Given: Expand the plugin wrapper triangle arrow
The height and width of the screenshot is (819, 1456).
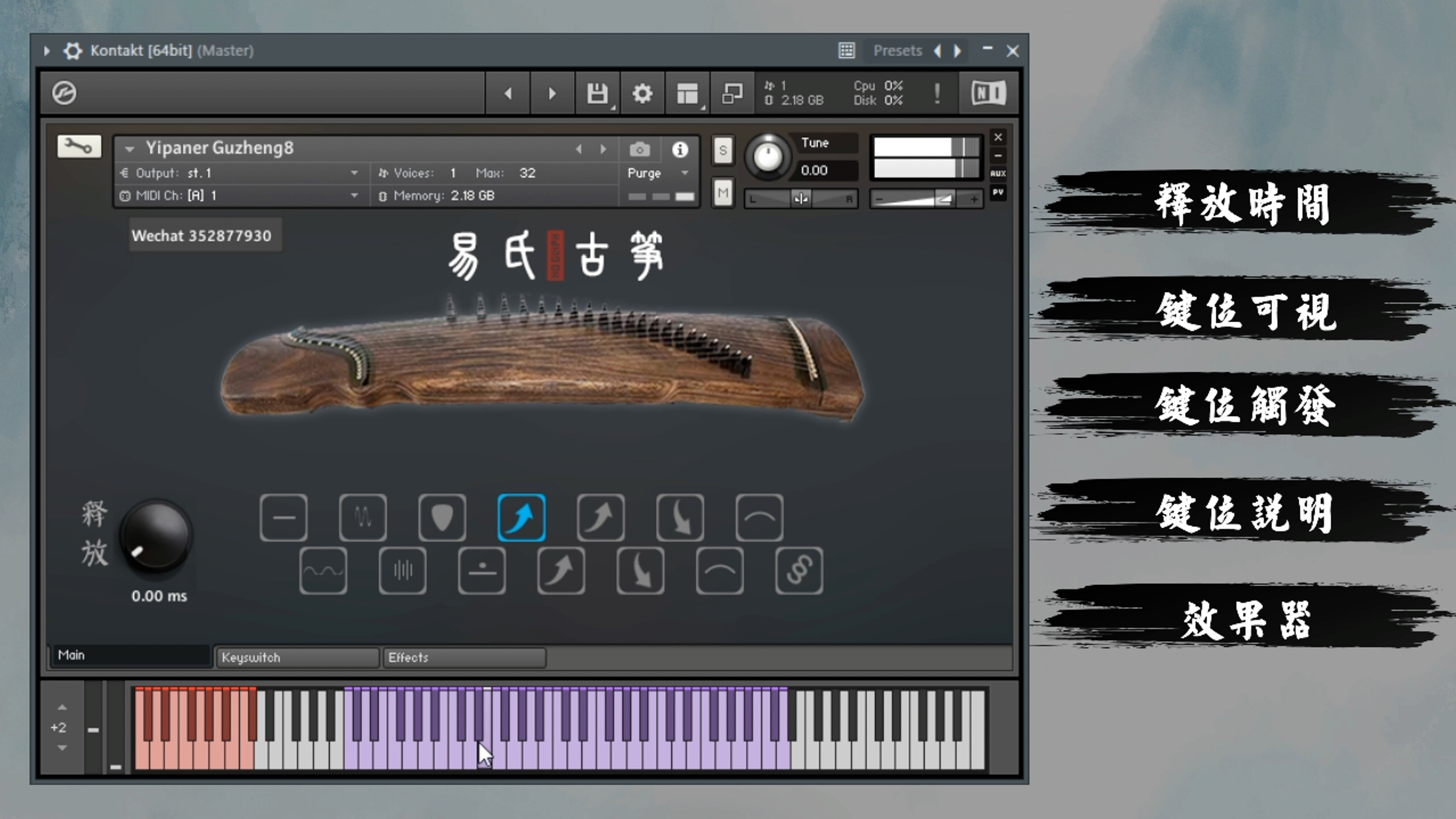Looking at the screenshot, I should [47, 51].
